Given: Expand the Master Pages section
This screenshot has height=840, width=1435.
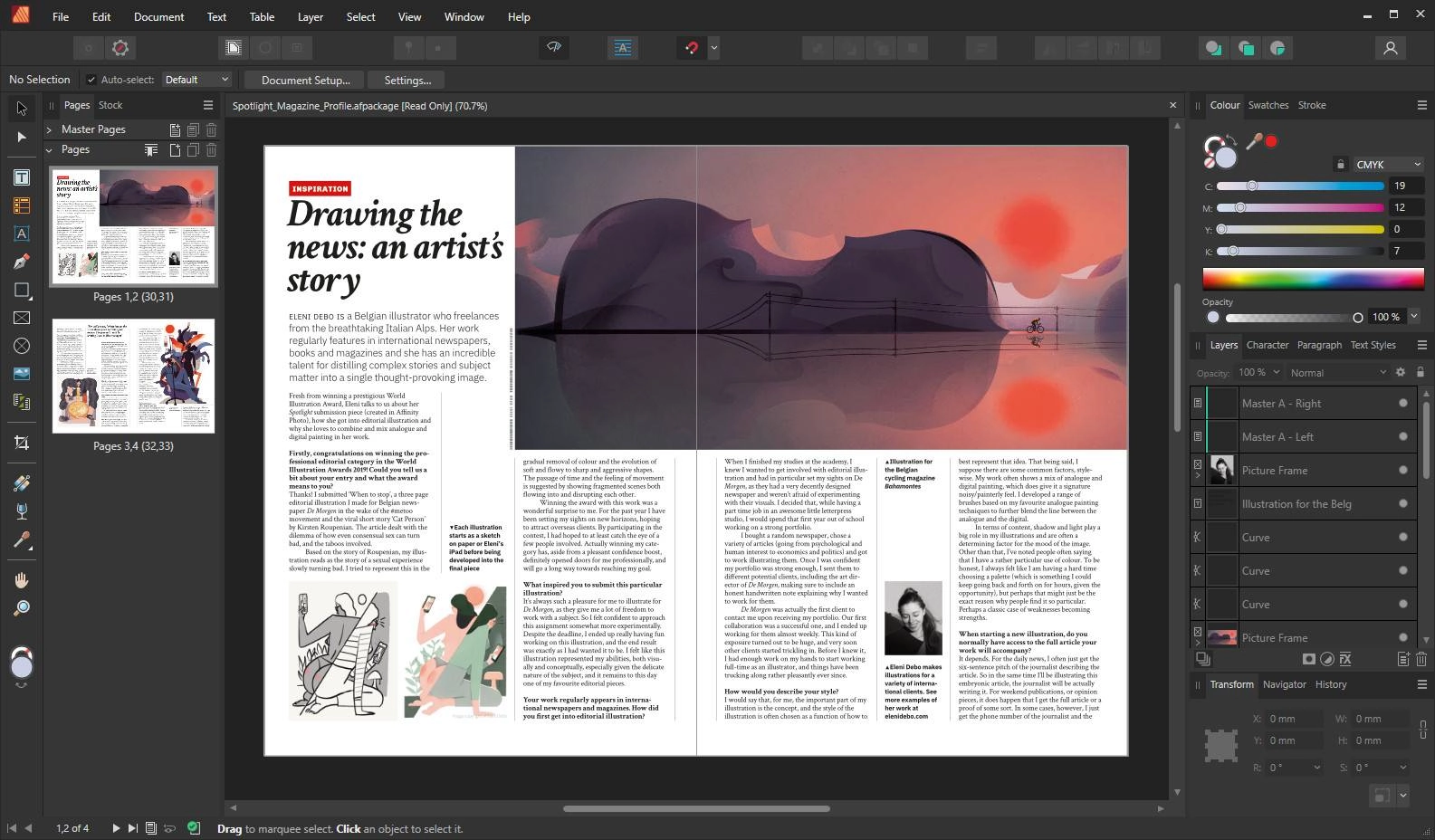Looking at the screenshot, I should click(49, 129).
